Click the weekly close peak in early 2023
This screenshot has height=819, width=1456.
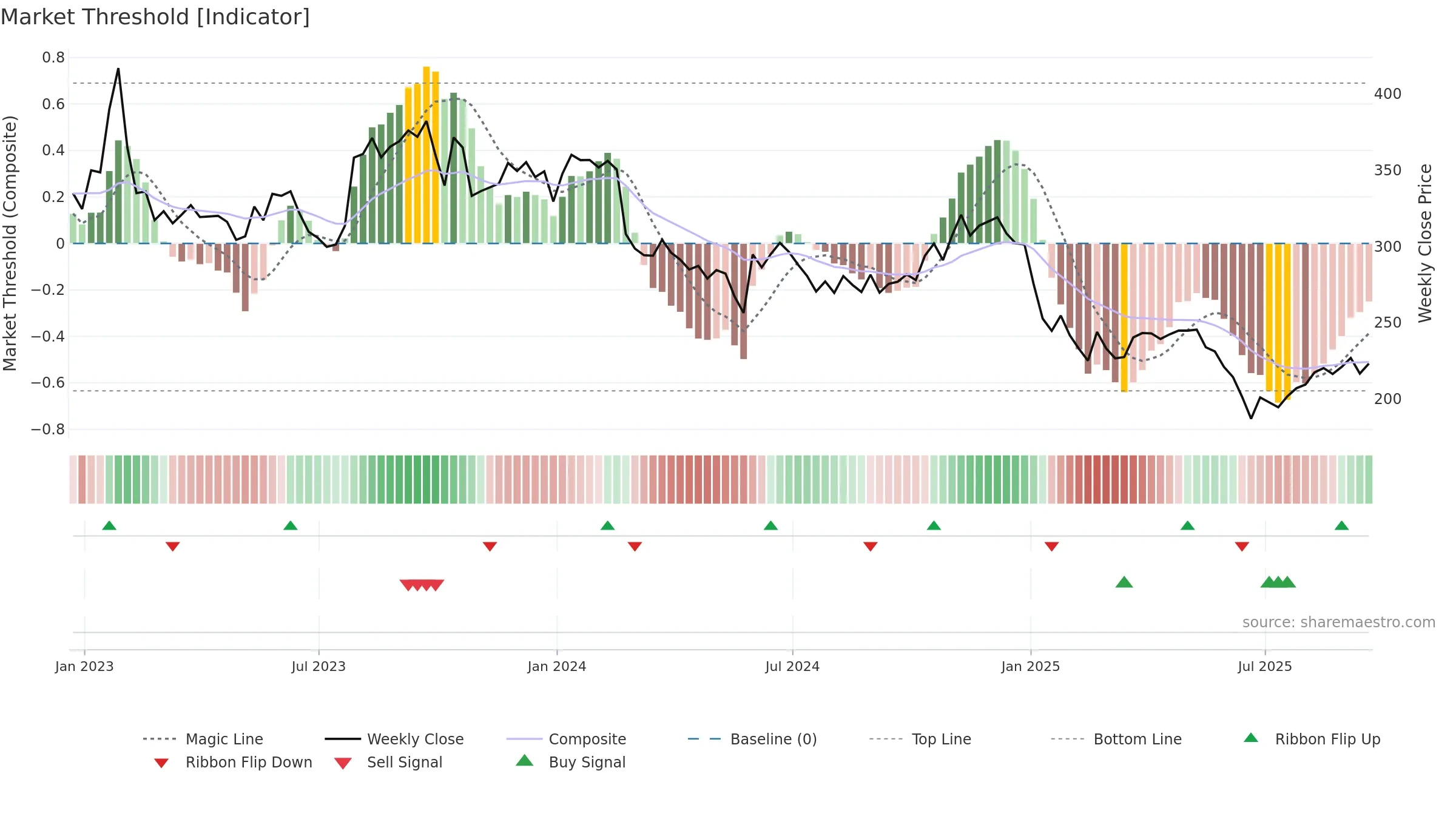pyautogui.click(x=118, y=69)
